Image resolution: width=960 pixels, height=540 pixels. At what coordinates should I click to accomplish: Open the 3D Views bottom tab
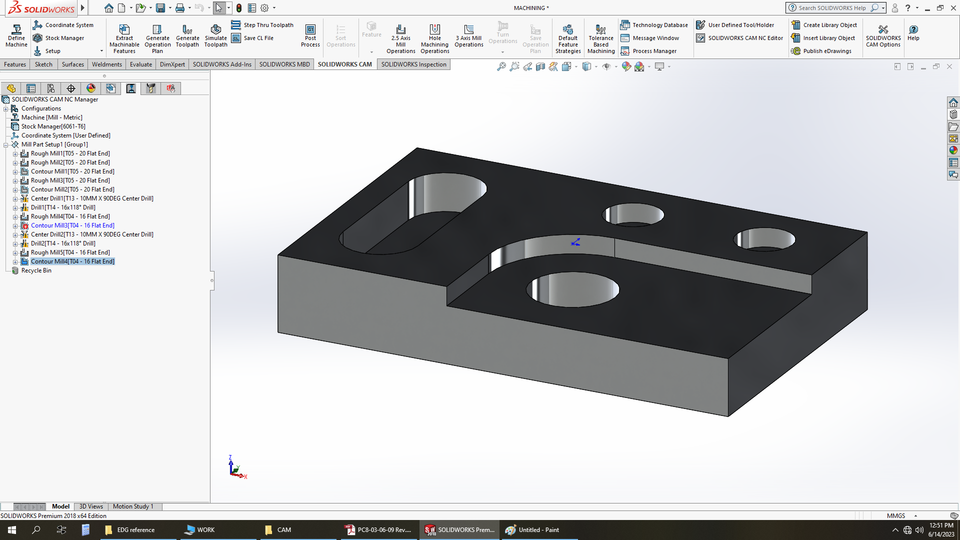pos(91,506)
